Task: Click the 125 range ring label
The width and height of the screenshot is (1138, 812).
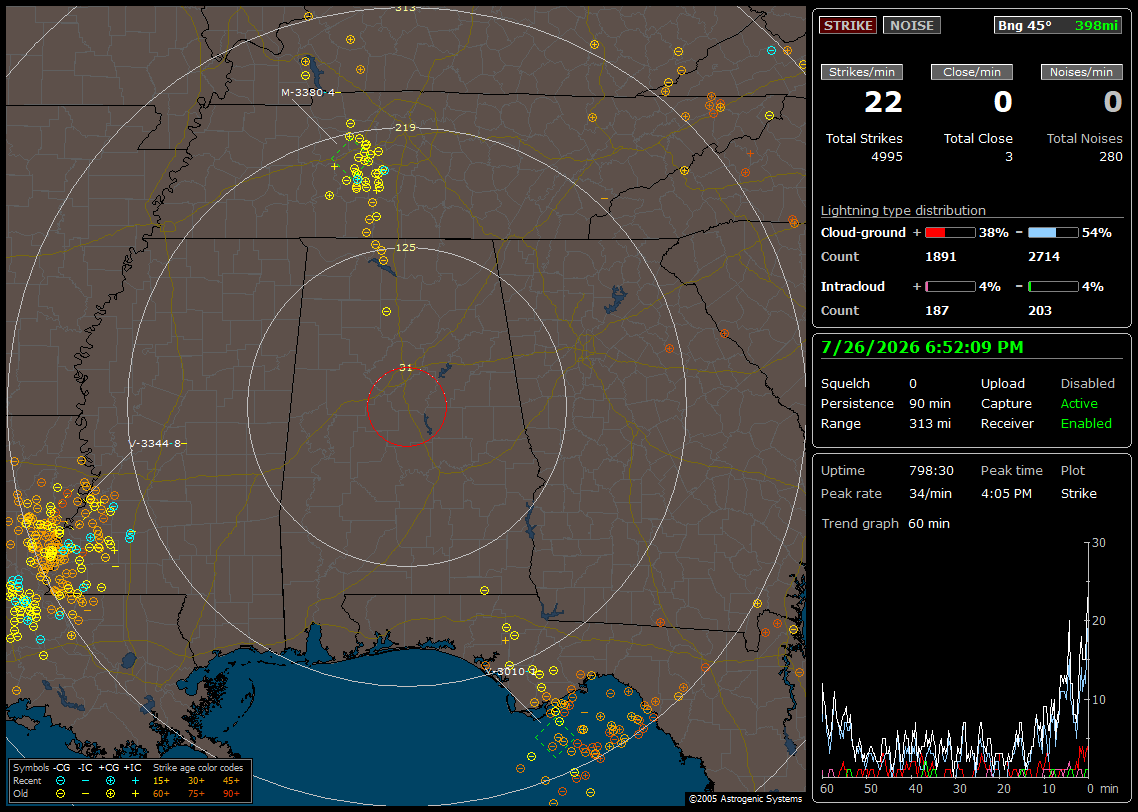Action: point(405,247)
